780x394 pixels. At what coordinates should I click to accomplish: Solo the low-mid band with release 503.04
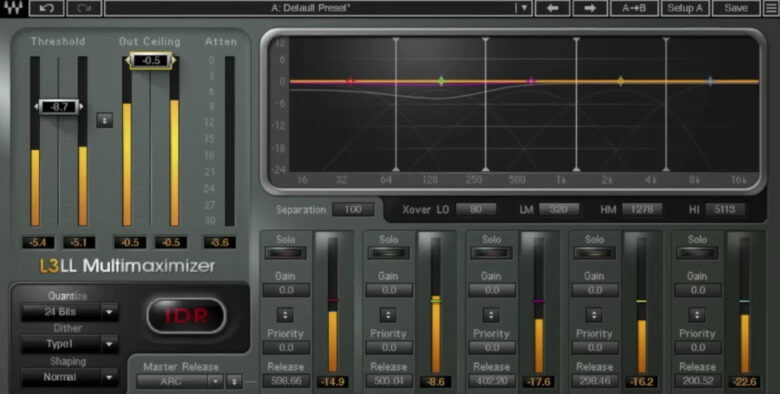tap(389, 253)
